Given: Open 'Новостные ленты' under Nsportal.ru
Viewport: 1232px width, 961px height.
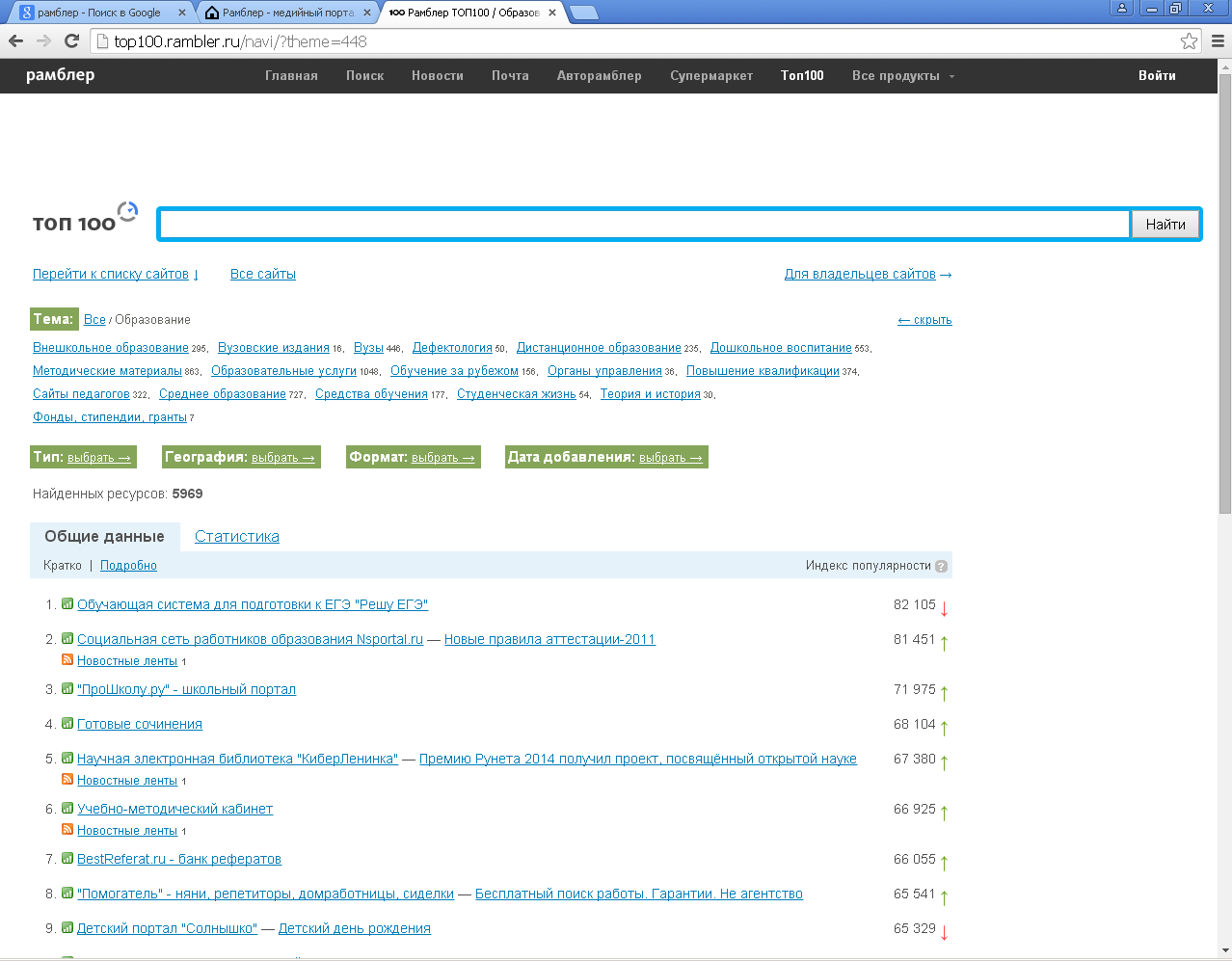Looking at the screenshot, I should click(127, 661).
